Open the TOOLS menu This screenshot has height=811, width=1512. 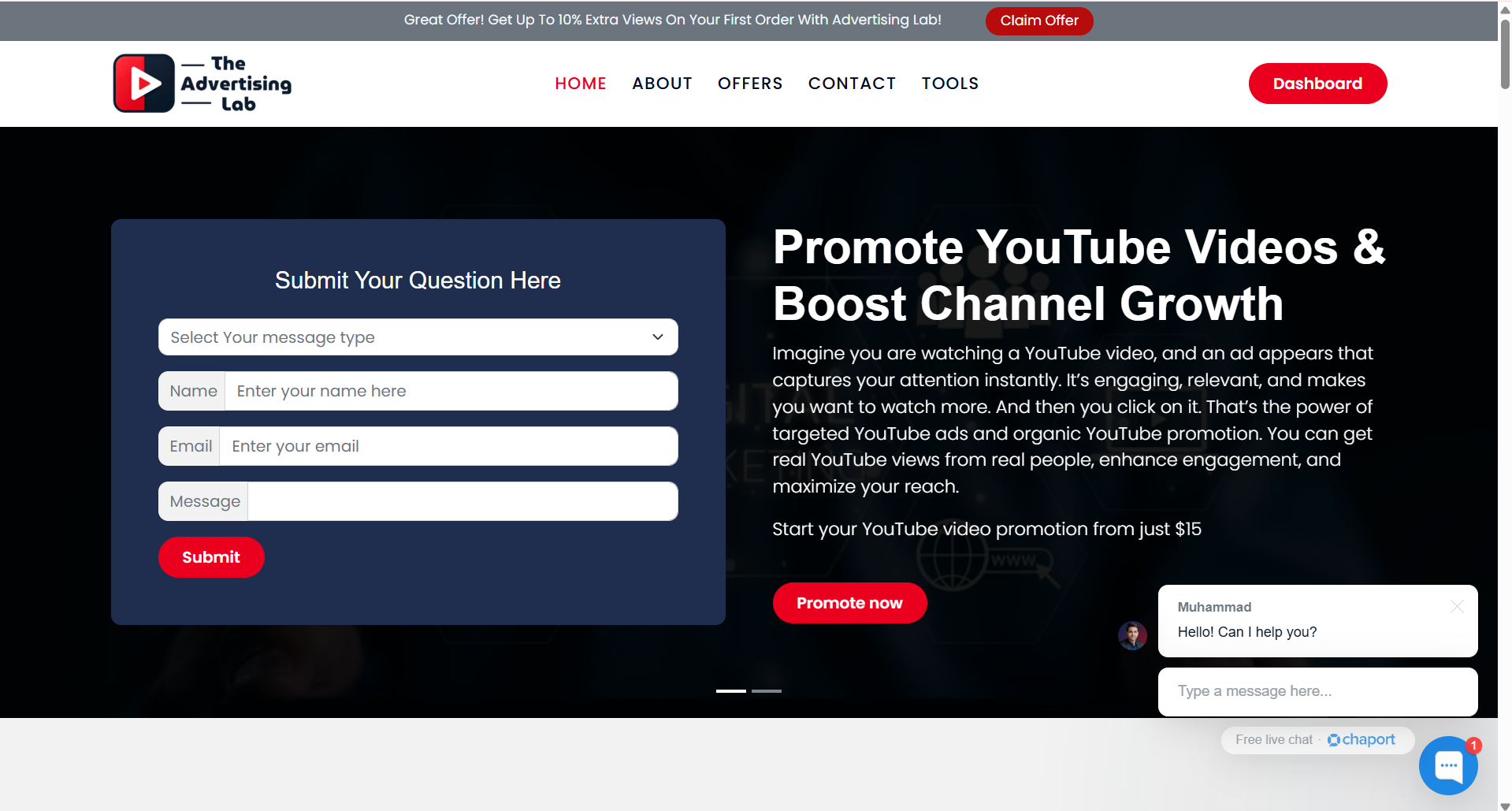click(x=950, y=84)
